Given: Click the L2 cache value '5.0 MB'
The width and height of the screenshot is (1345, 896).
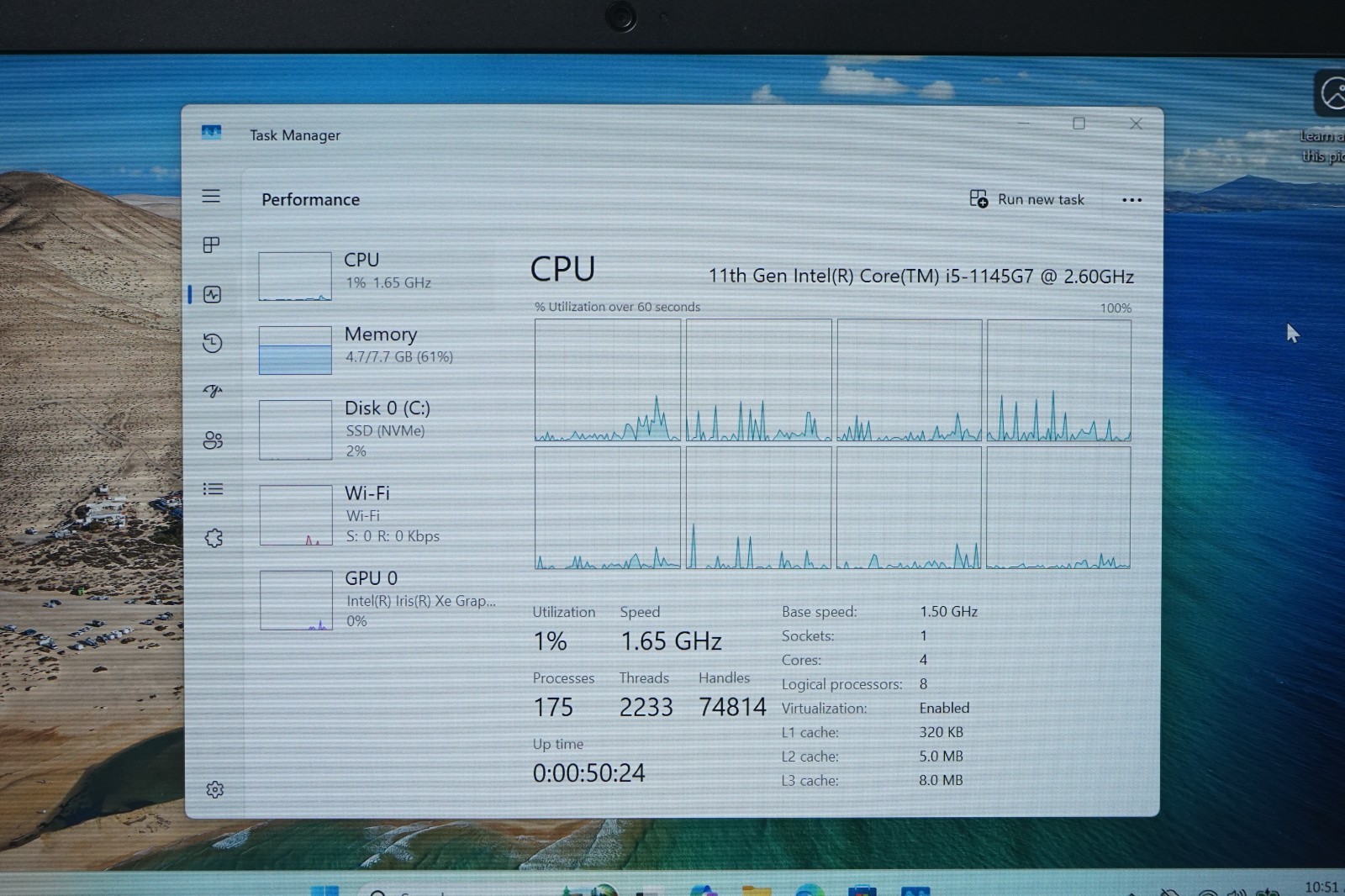Looking at the screenshot, I should [941, 756].
